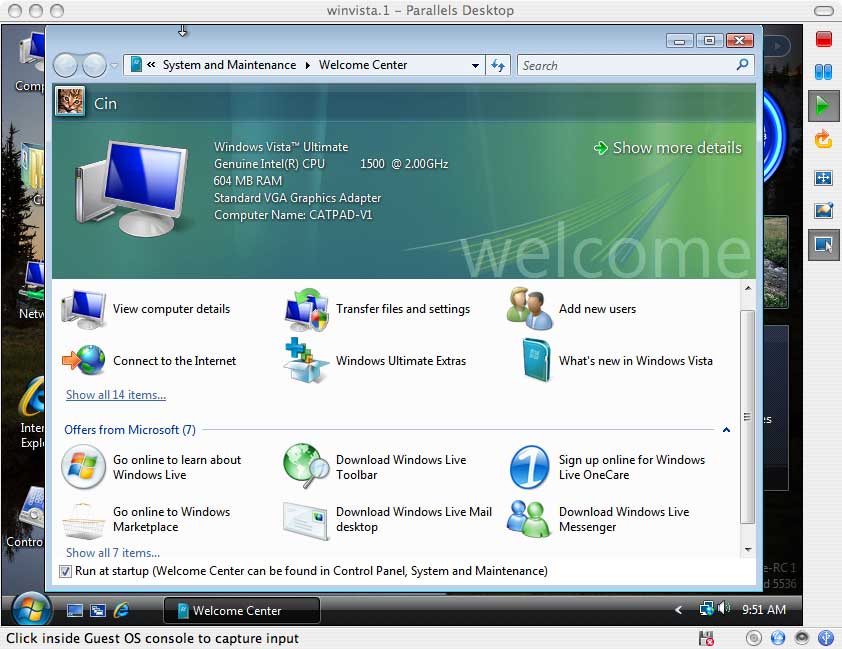This screenshot has height=649, width=842.
Task: Click the blue Pause icon in Parallels toolbar
Action: point(823,71)
